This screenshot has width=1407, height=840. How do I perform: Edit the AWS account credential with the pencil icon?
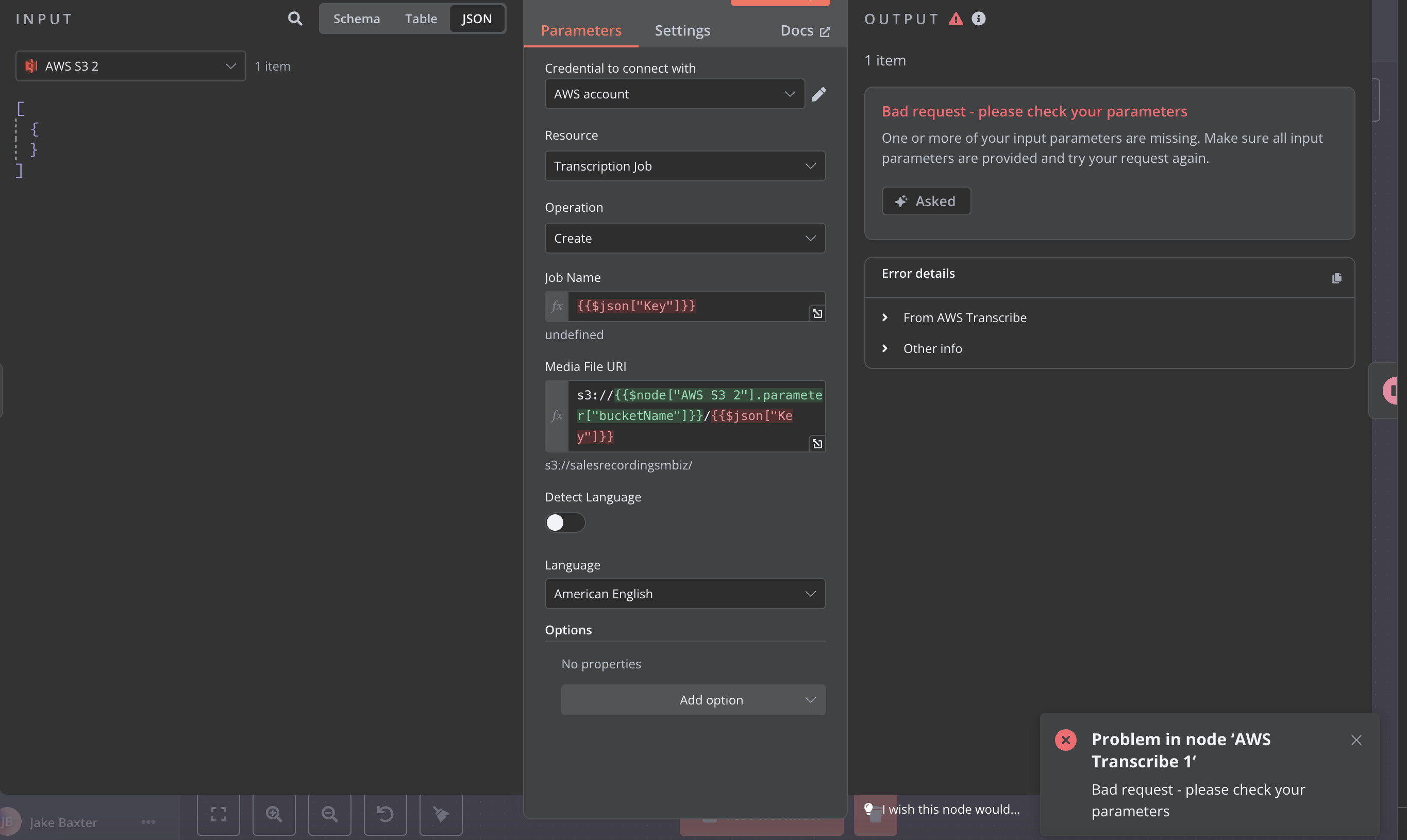tap(818, 94)
